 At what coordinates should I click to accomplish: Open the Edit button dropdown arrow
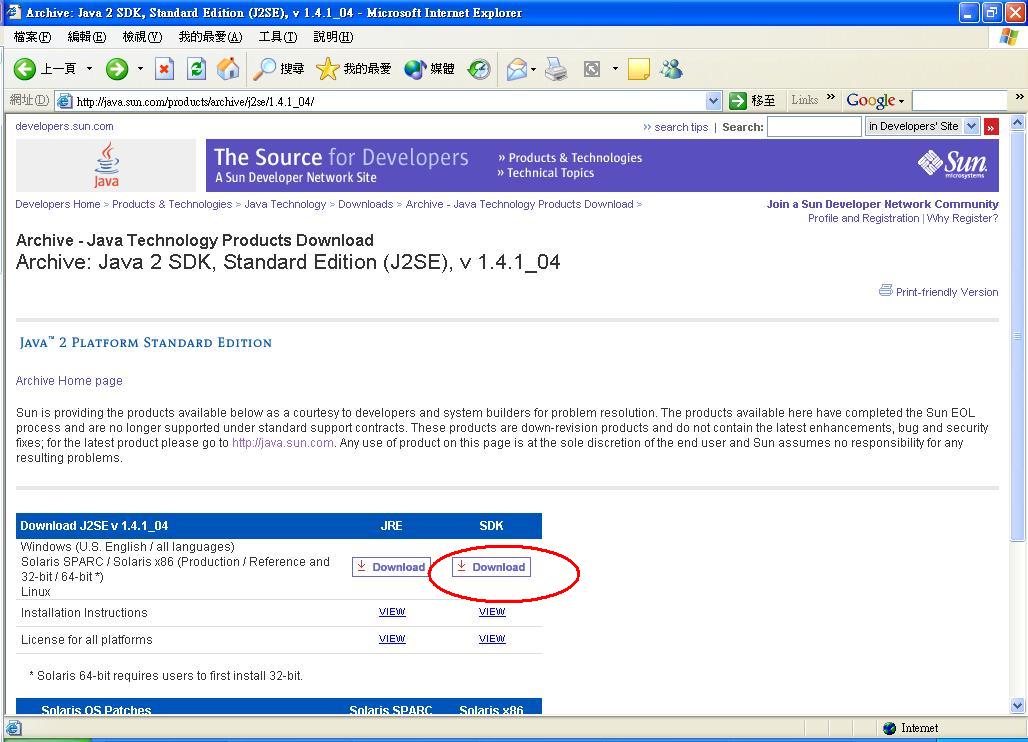coord(615,69)
